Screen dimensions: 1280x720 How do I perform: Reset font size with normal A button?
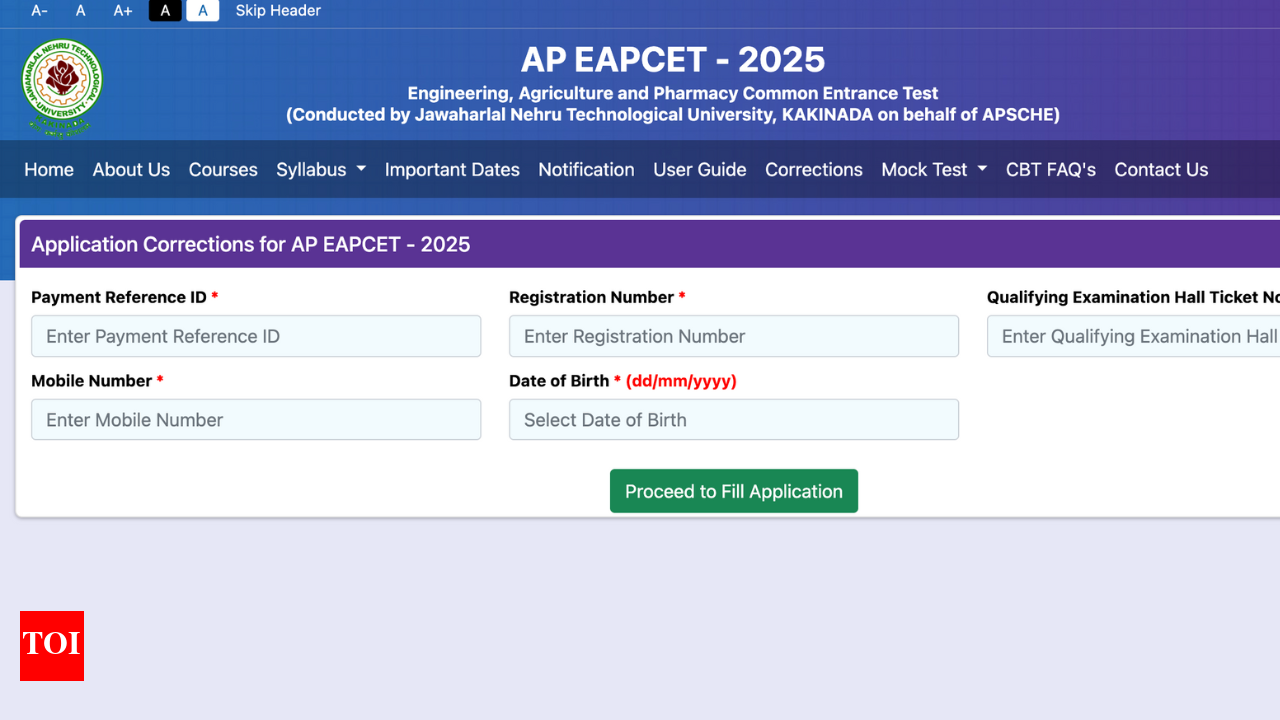(x=81, y=11)
